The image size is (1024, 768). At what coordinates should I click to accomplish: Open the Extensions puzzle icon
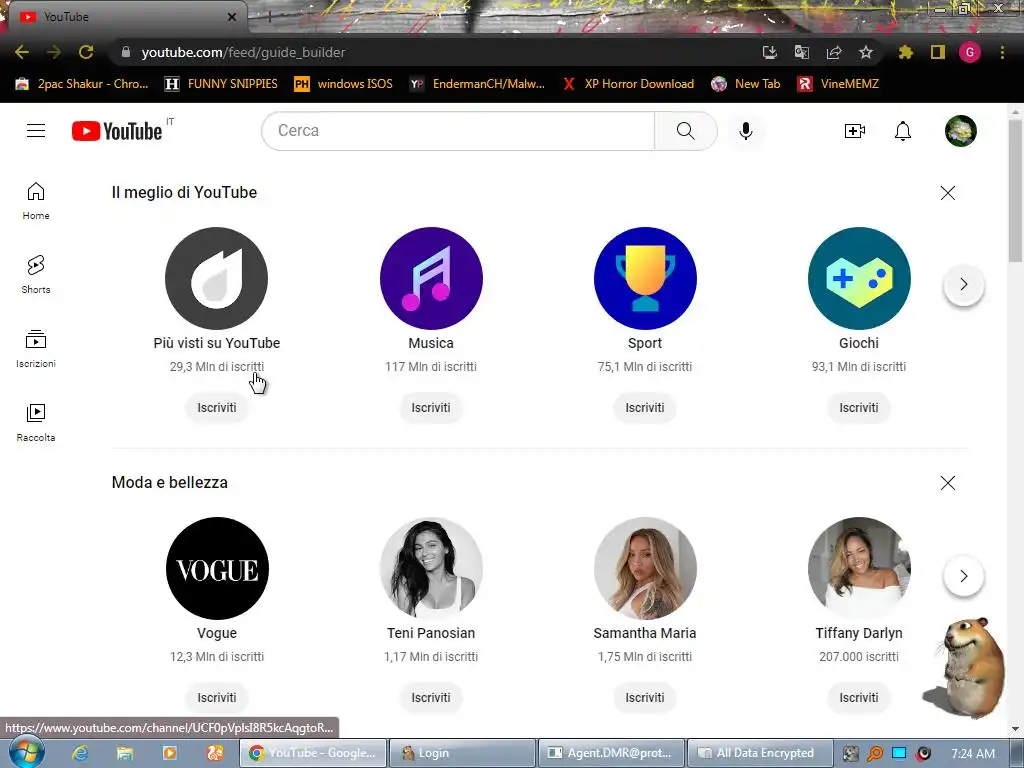(905, 52)
